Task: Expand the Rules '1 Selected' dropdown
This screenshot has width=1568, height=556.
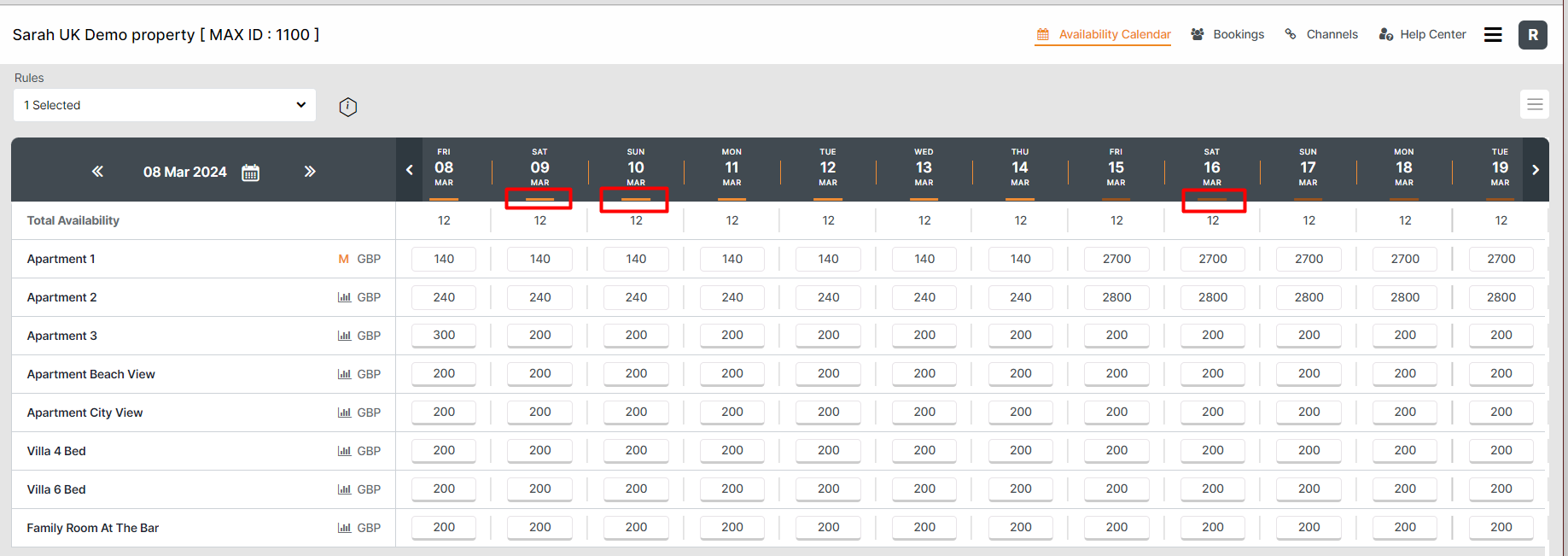Action: pos(165,105)
